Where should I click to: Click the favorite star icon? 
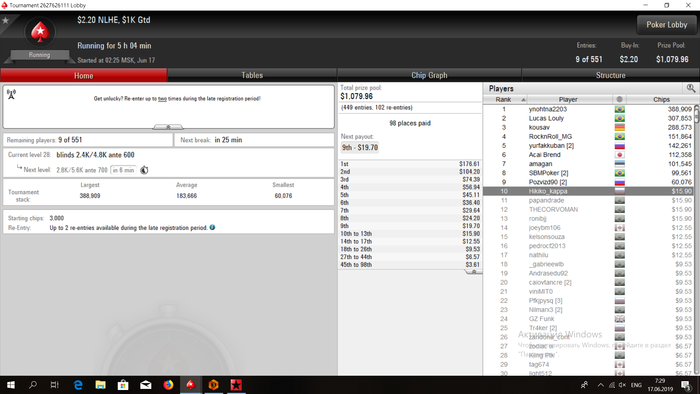coord(6,21)
